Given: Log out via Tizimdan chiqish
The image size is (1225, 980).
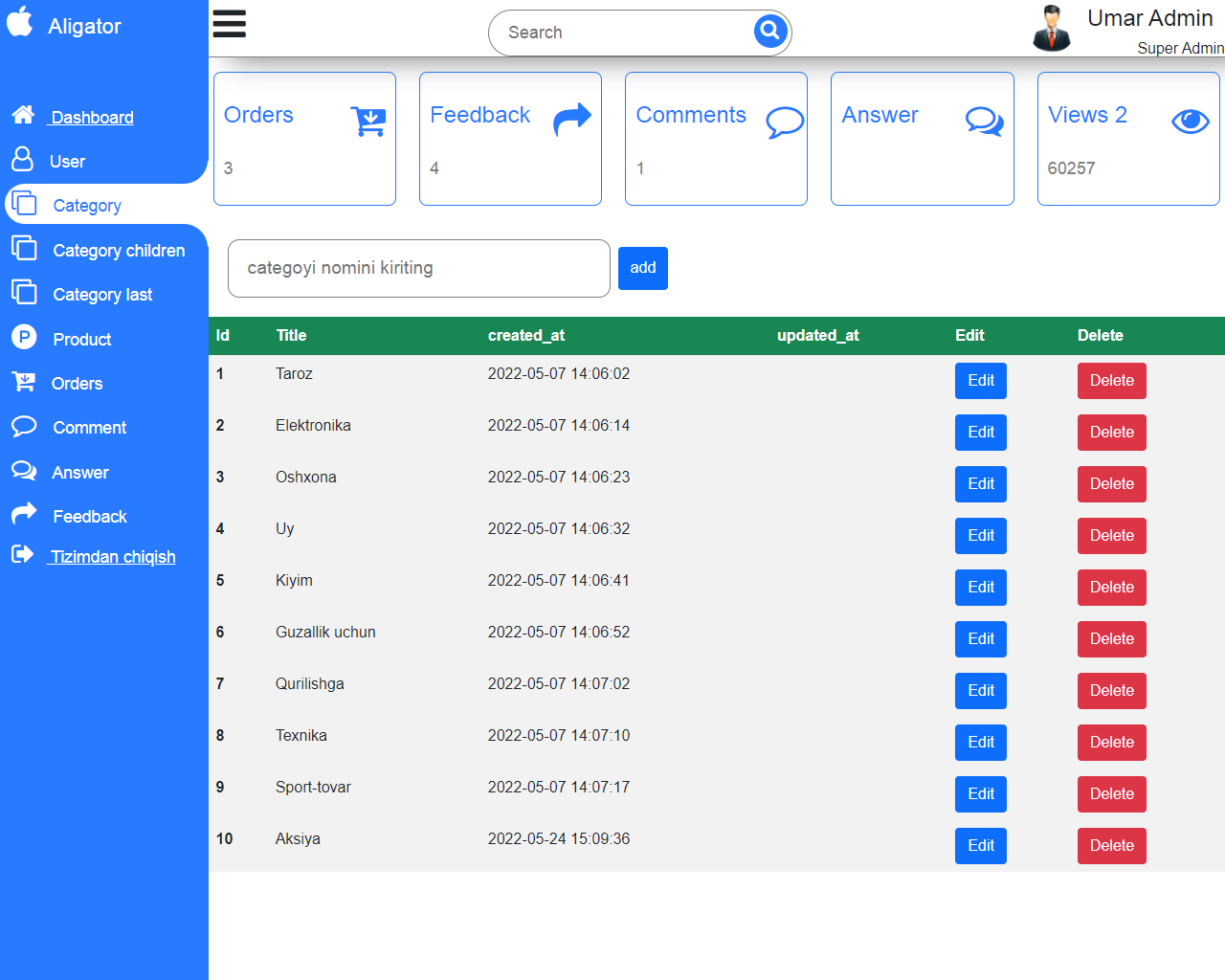Looking at the screenshot, I should [113, 557].
